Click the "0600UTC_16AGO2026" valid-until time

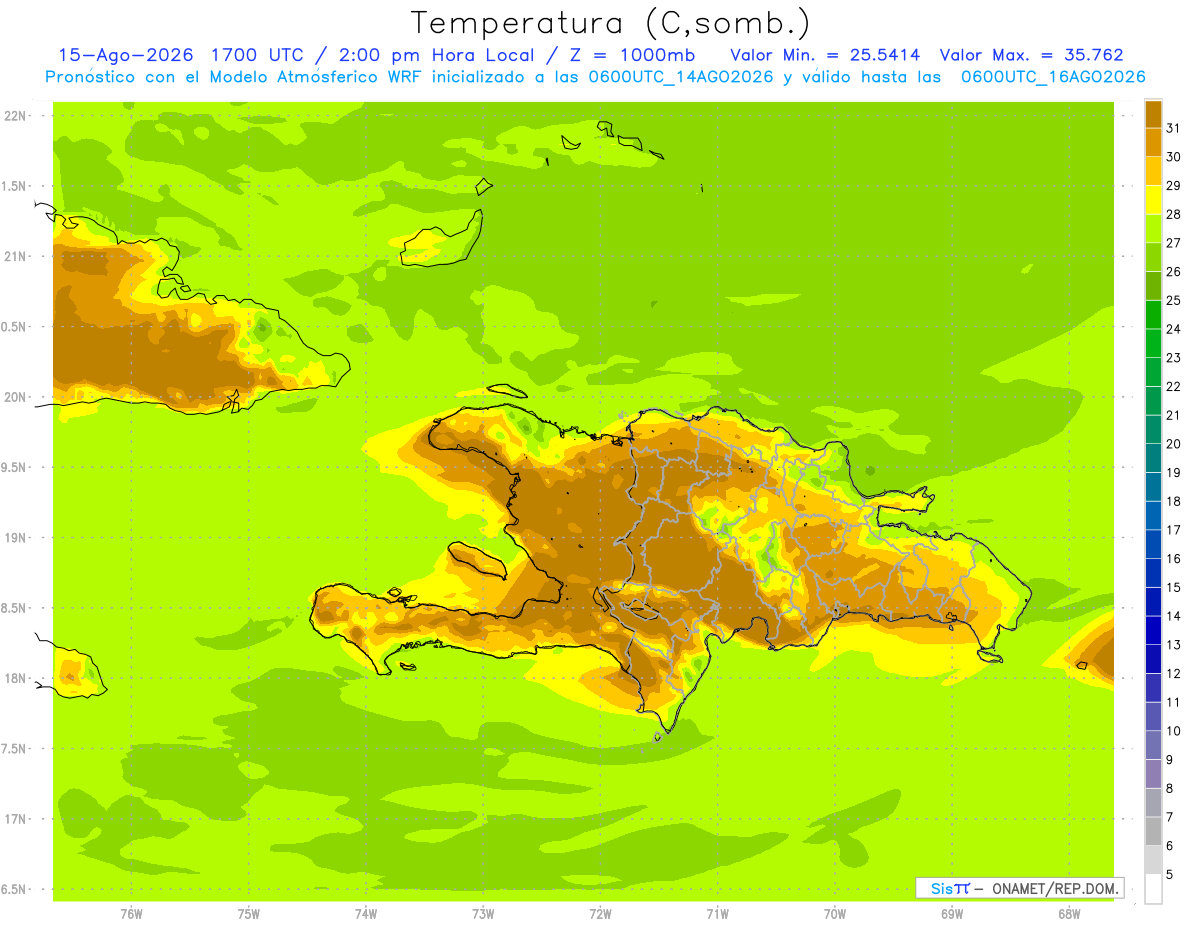1053,77
